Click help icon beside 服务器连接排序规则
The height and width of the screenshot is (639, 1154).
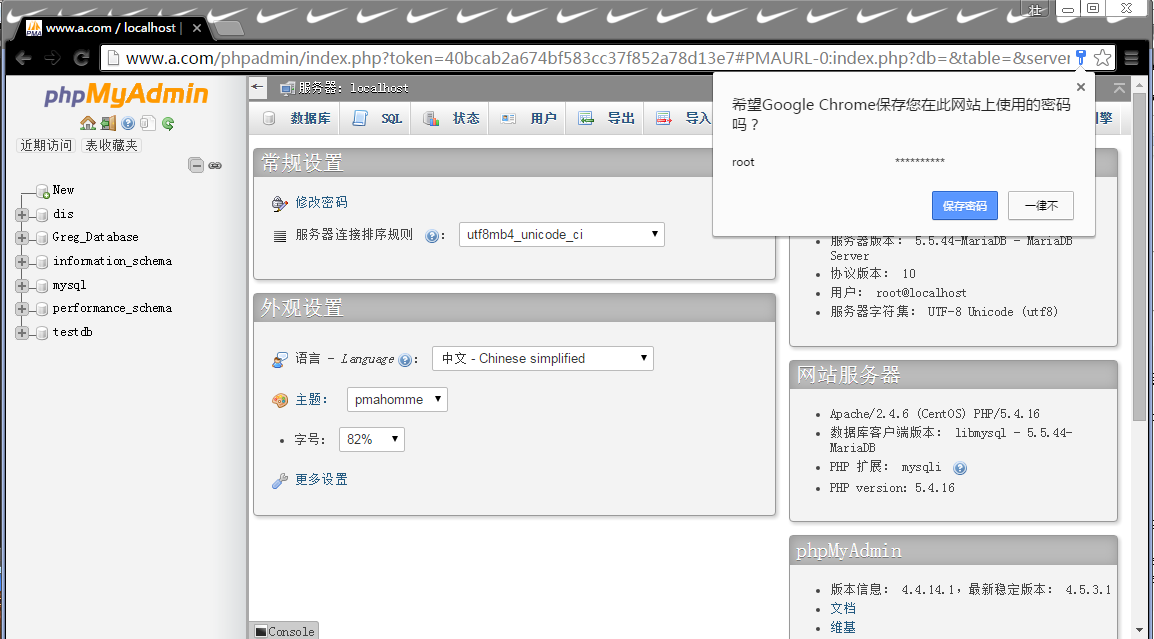(x=432, y=236)
